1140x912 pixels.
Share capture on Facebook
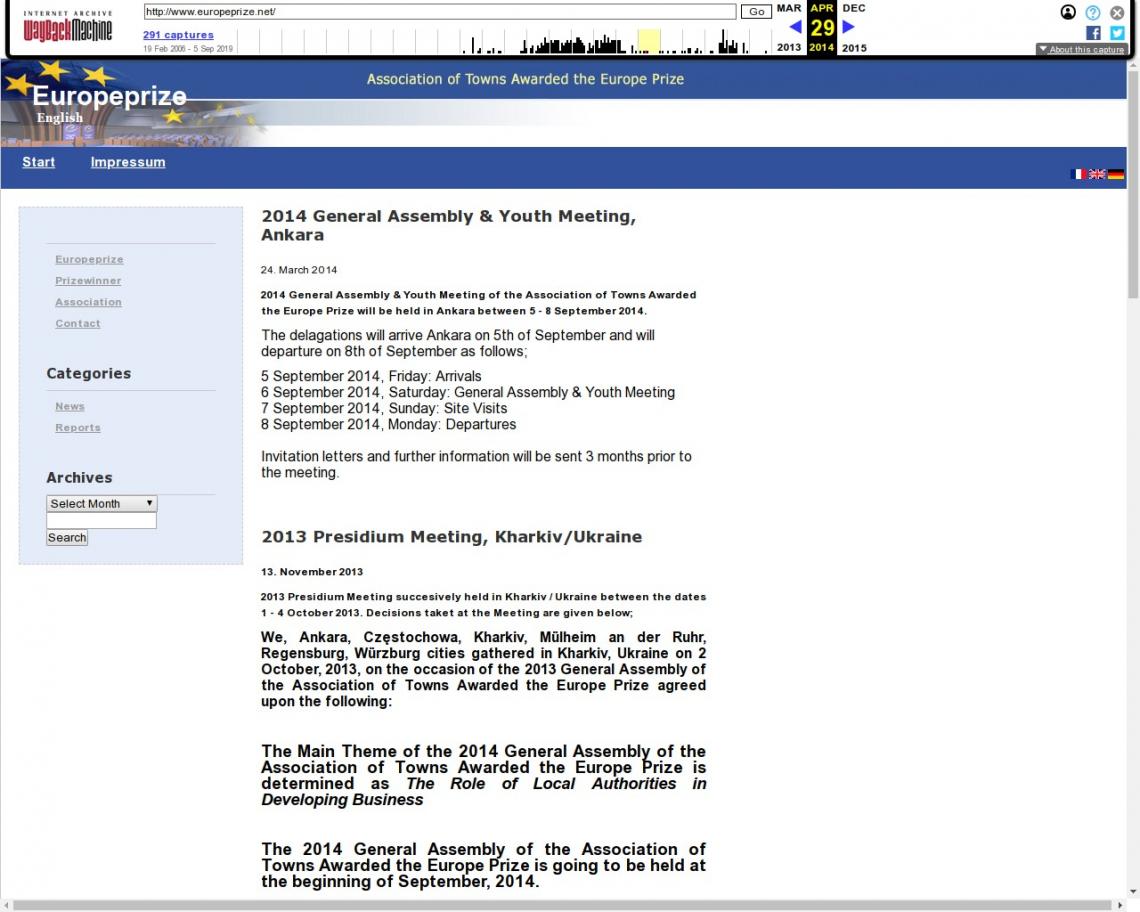click(1093, 33)
